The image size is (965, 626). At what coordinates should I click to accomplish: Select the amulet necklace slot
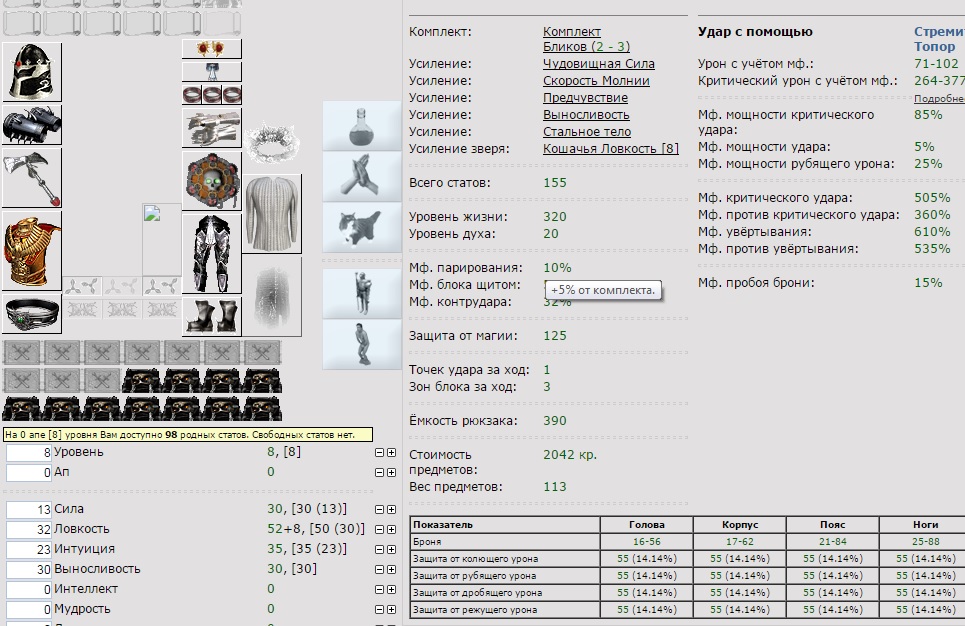[x=212, y=71]
